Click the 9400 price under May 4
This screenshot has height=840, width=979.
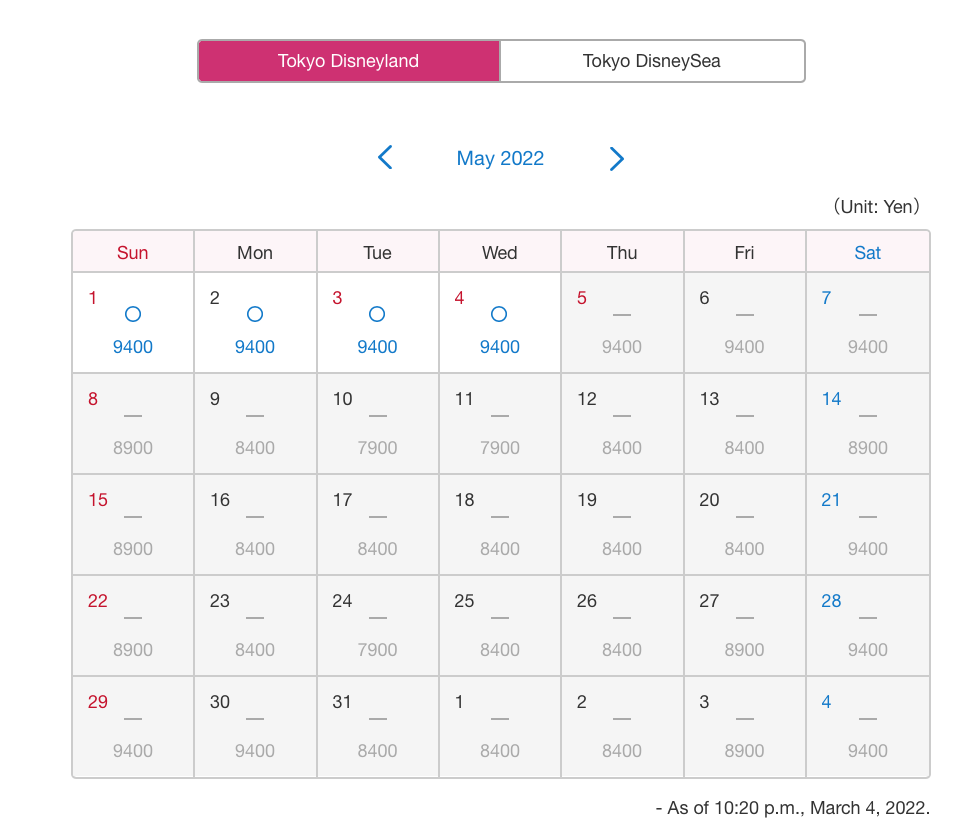[x=499, y=347]
